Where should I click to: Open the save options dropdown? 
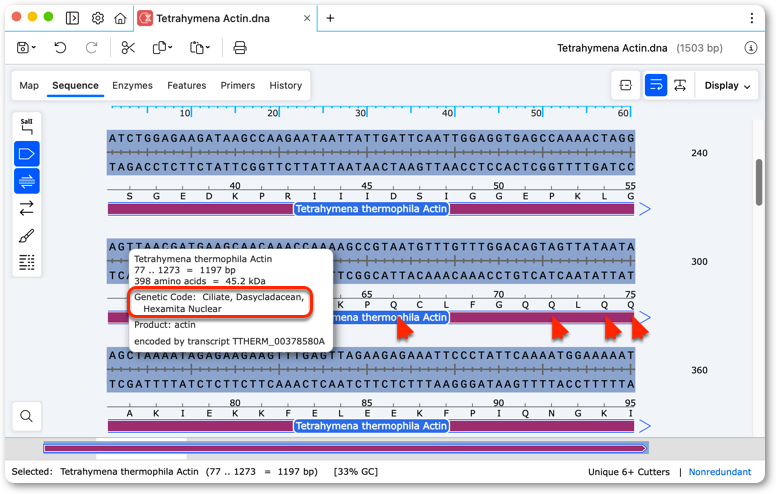point(26,48)
